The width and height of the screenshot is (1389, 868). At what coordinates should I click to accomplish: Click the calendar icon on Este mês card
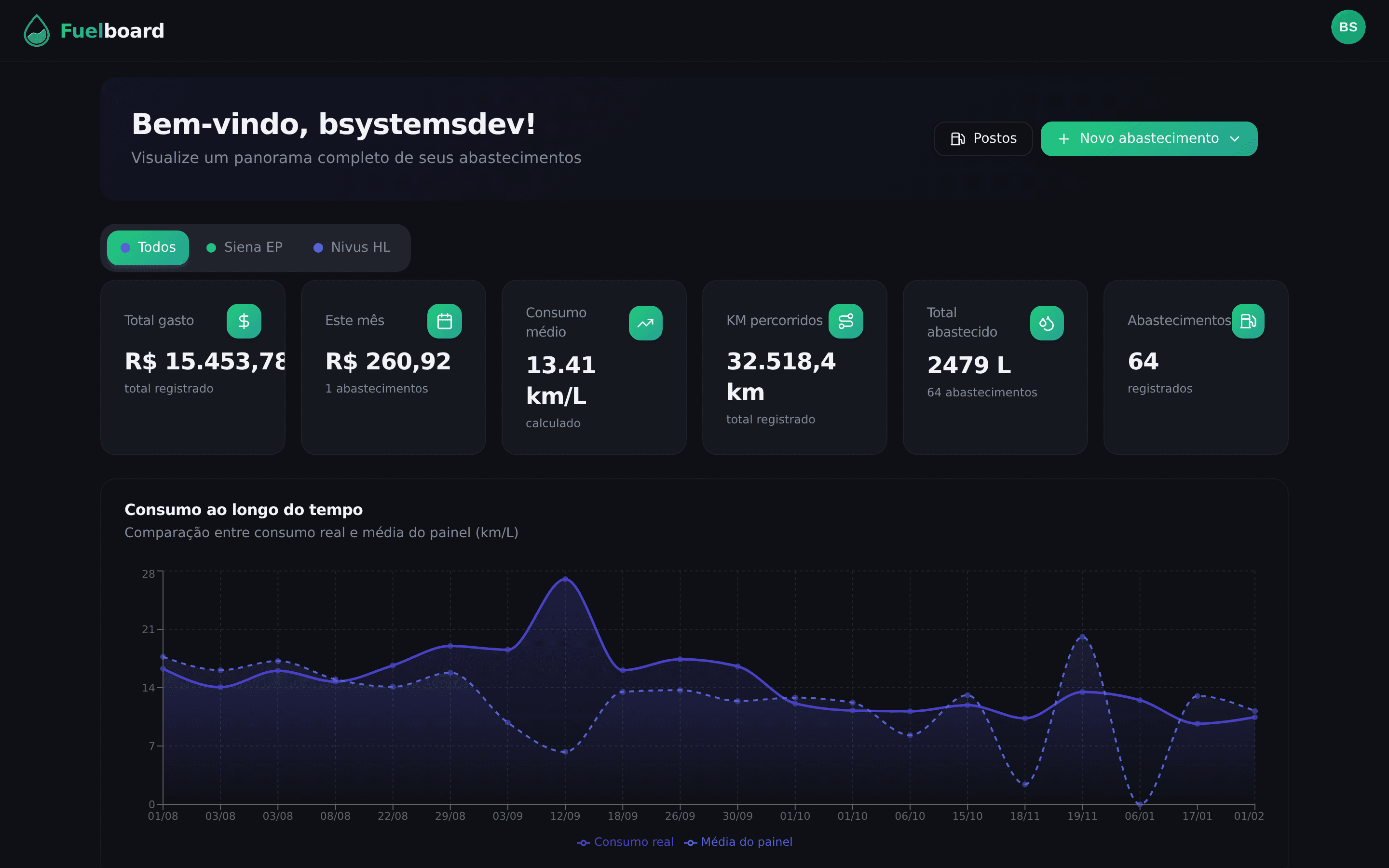445,320
